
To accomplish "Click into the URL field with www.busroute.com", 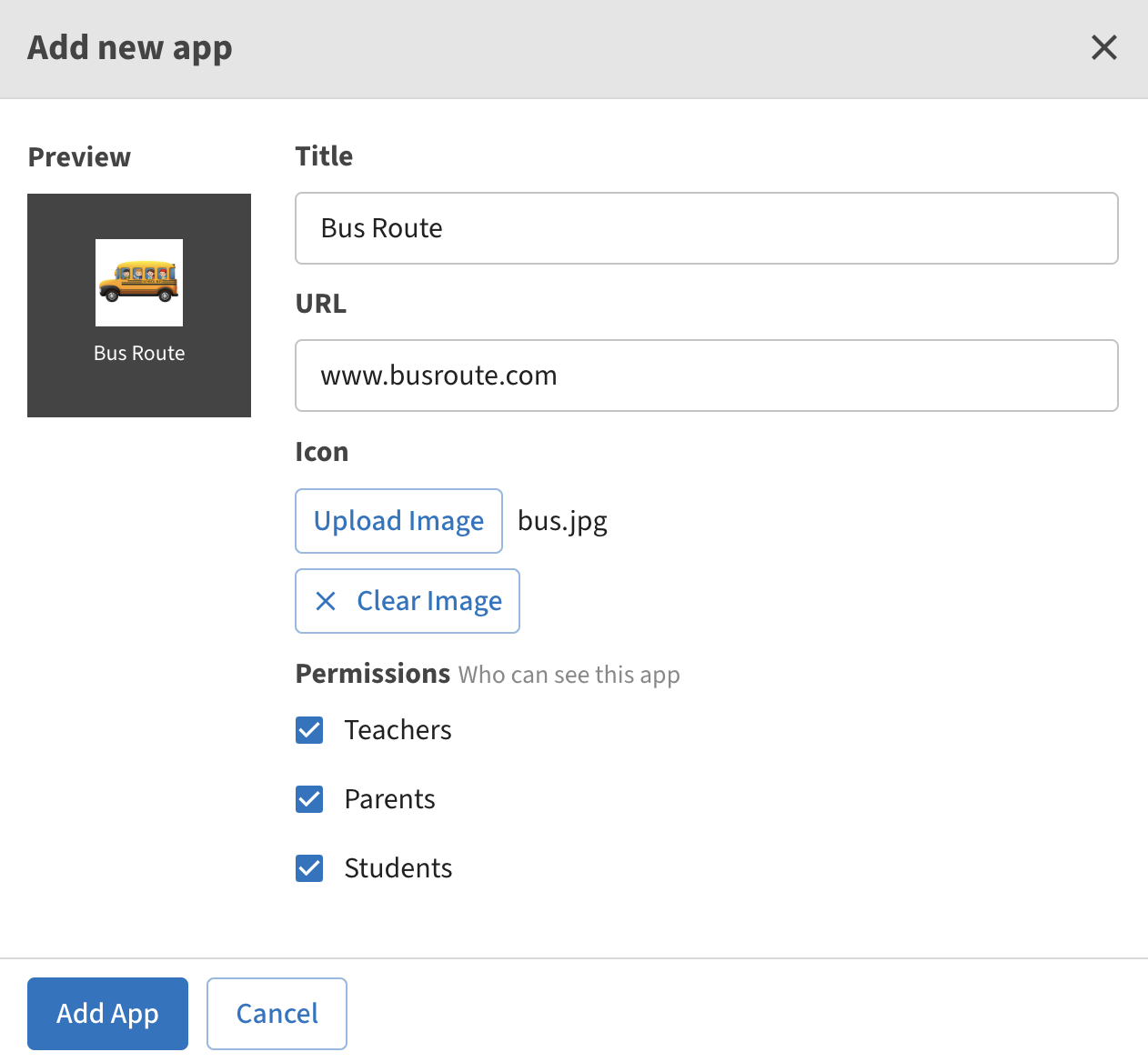I will point(706,376).
